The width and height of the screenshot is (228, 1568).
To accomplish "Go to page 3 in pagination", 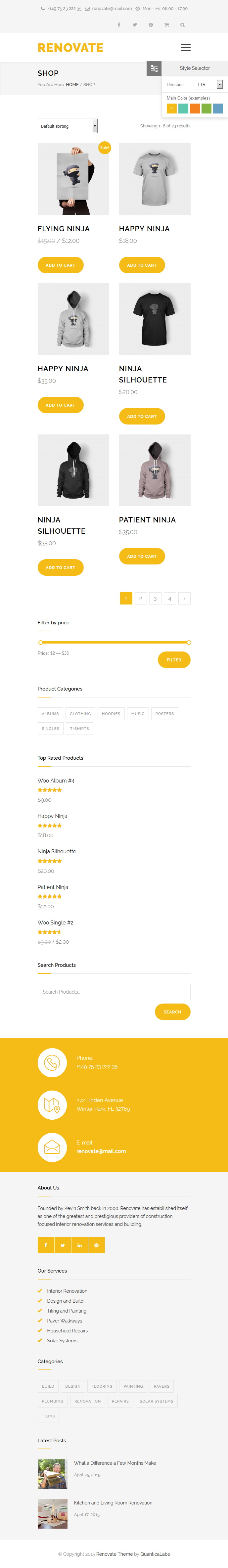I will [155, 598].
